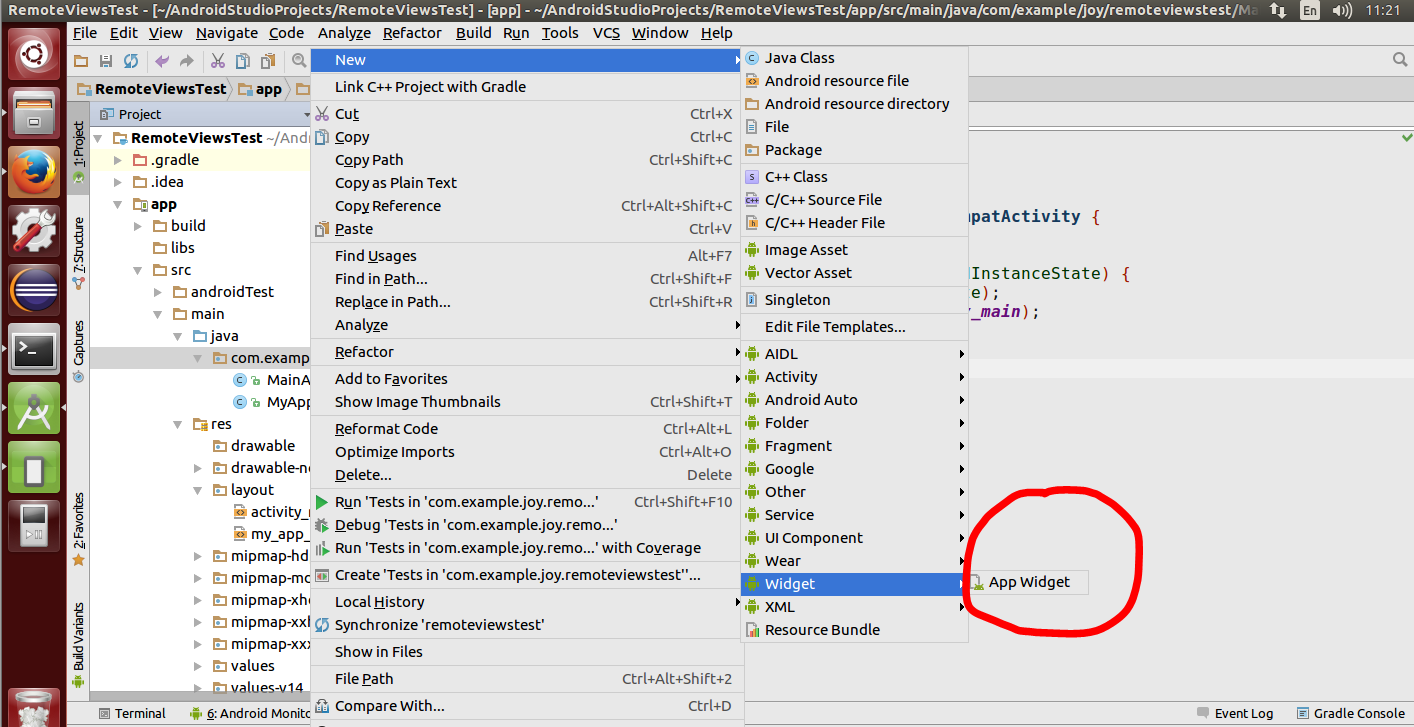Screen dimensions: 1414x727
Task: Open the Ubuntu Dash launcher
Action: point(34,54)
